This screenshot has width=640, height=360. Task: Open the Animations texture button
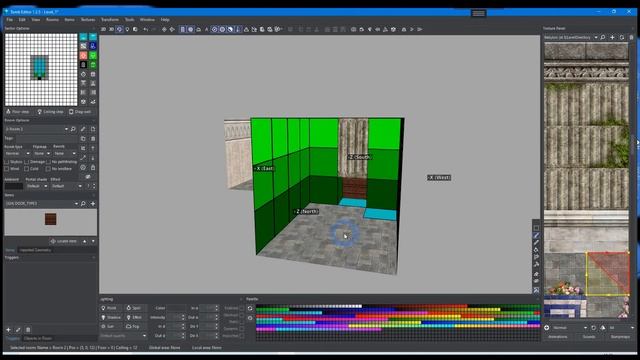(x=558, y=337)
